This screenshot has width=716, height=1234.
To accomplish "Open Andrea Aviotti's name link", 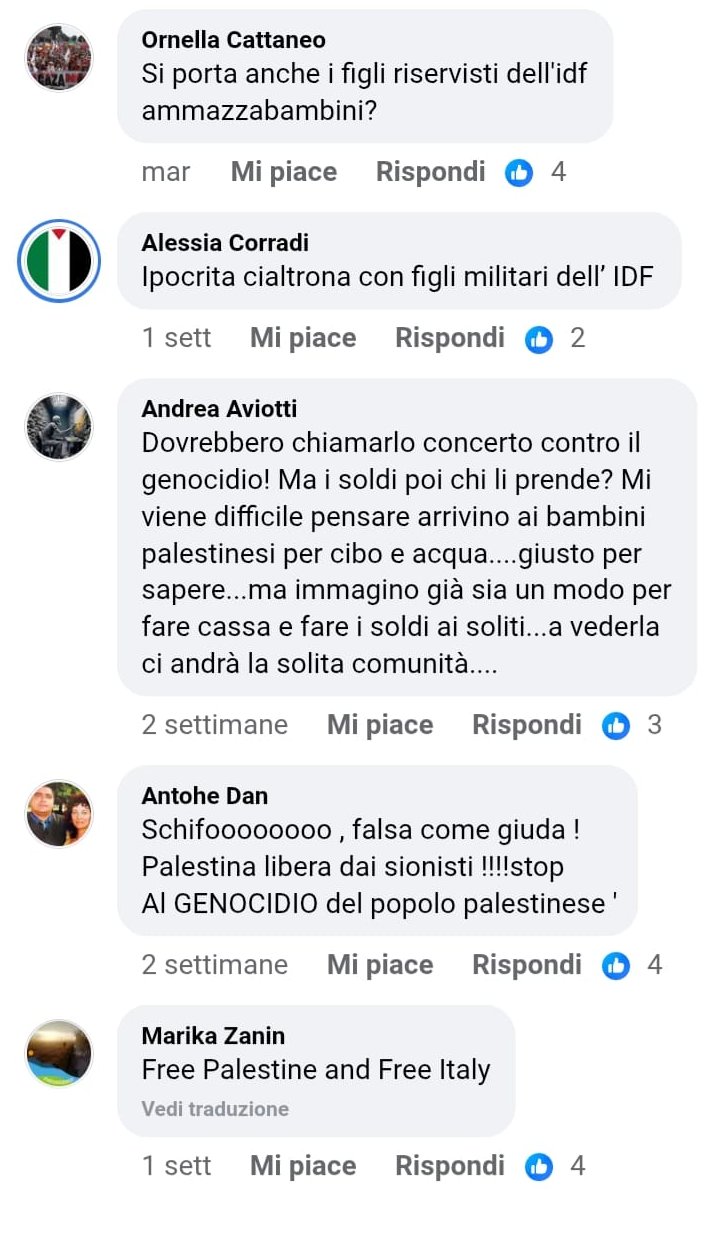I will pos(219,408).
